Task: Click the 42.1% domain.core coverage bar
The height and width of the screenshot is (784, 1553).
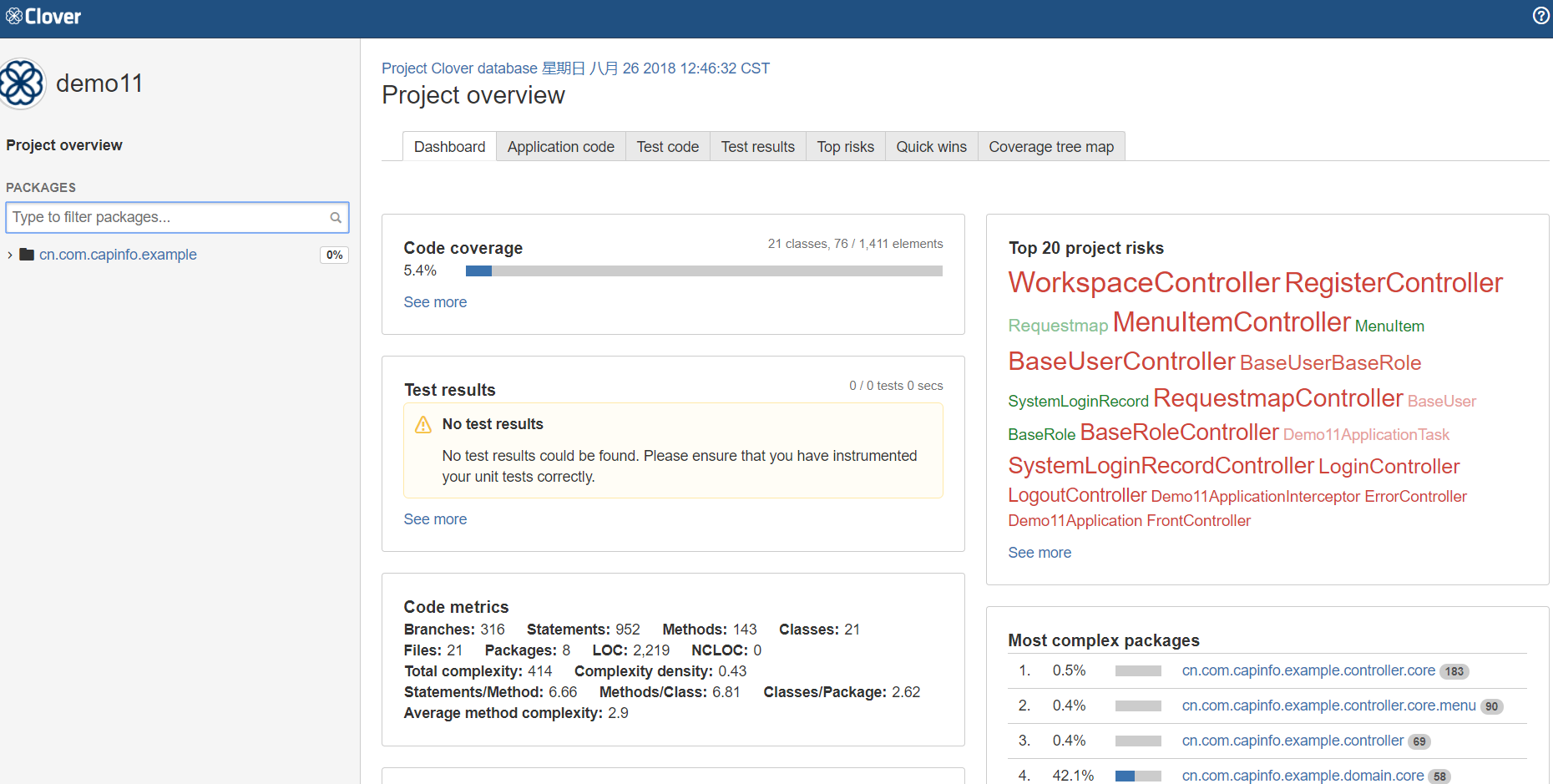Action: coord(1138,776)
